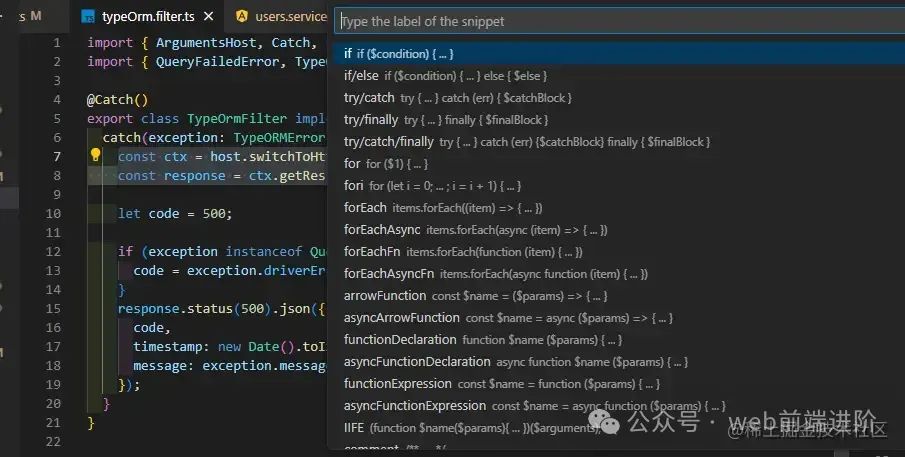Click line number 22 in the gutter
The width and height of the screenshot is (905, 457).
tap(53, 441)
